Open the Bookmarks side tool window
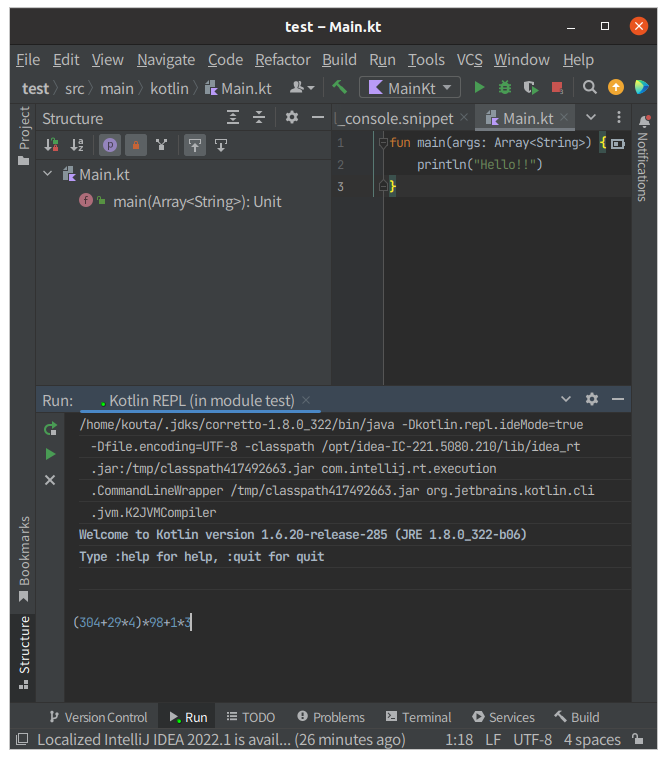Viewport: 667px width, 759px height. (24, 559)
